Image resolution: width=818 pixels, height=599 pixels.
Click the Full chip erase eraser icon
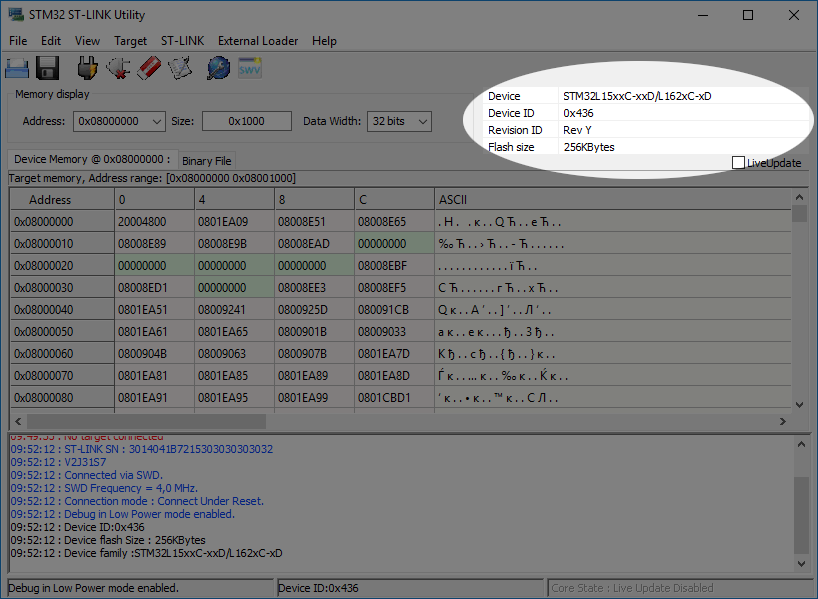pyautogui.click(x=149, y=68)
